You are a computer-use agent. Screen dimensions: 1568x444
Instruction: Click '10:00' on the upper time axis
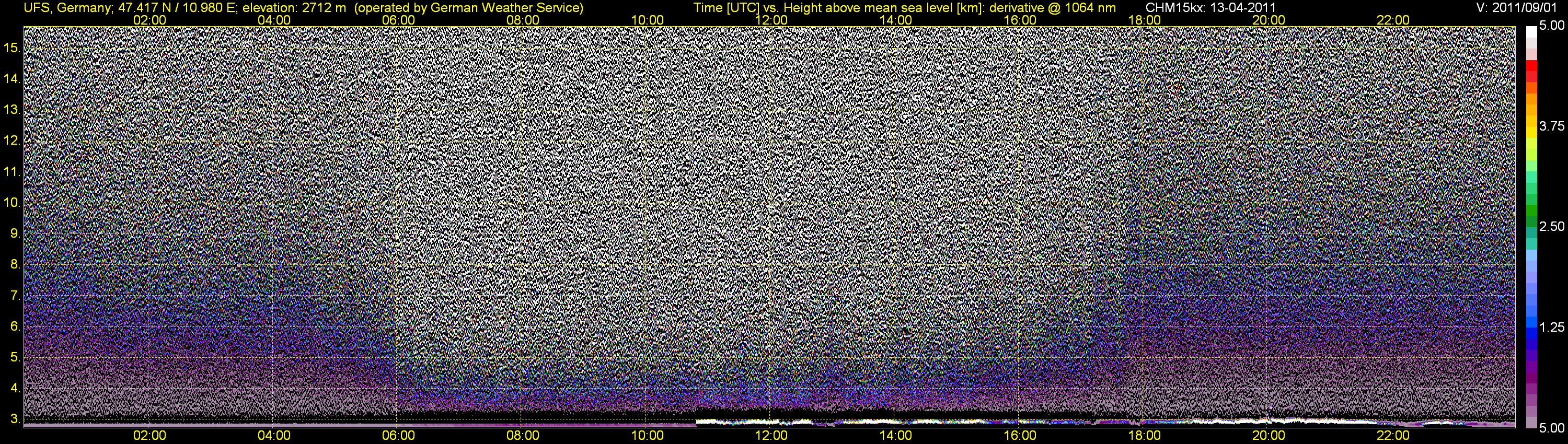(x=647, y=20)
